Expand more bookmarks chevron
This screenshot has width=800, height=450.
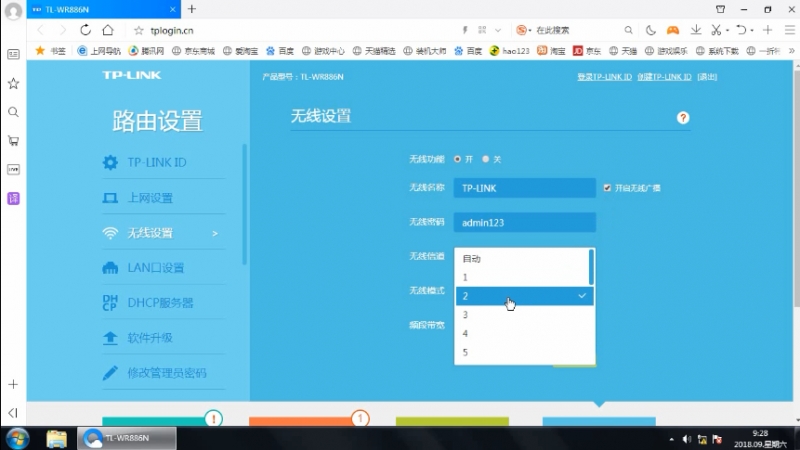791,51
